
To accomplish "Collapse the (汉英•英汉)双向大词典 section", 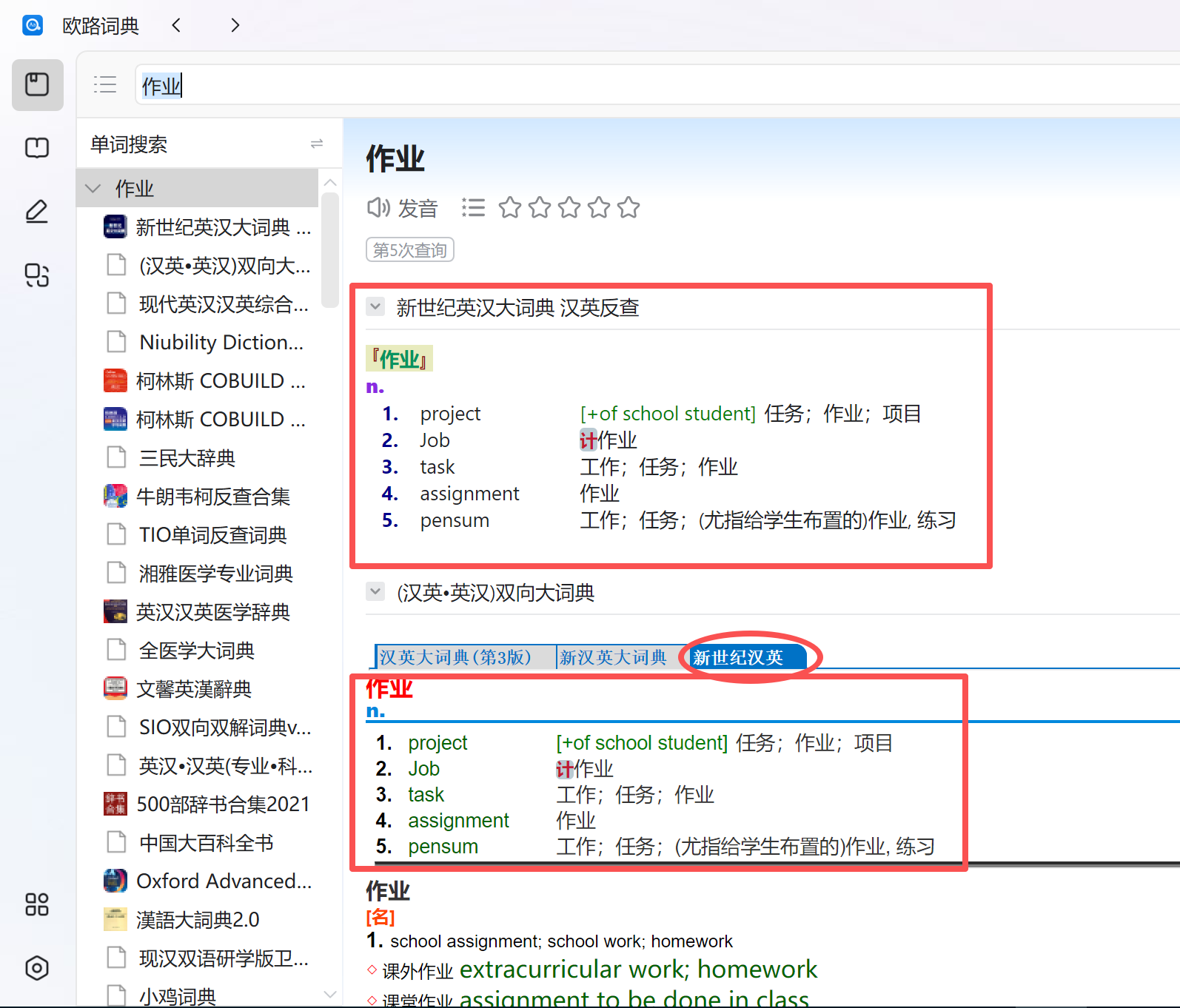I will coord(375,591).
